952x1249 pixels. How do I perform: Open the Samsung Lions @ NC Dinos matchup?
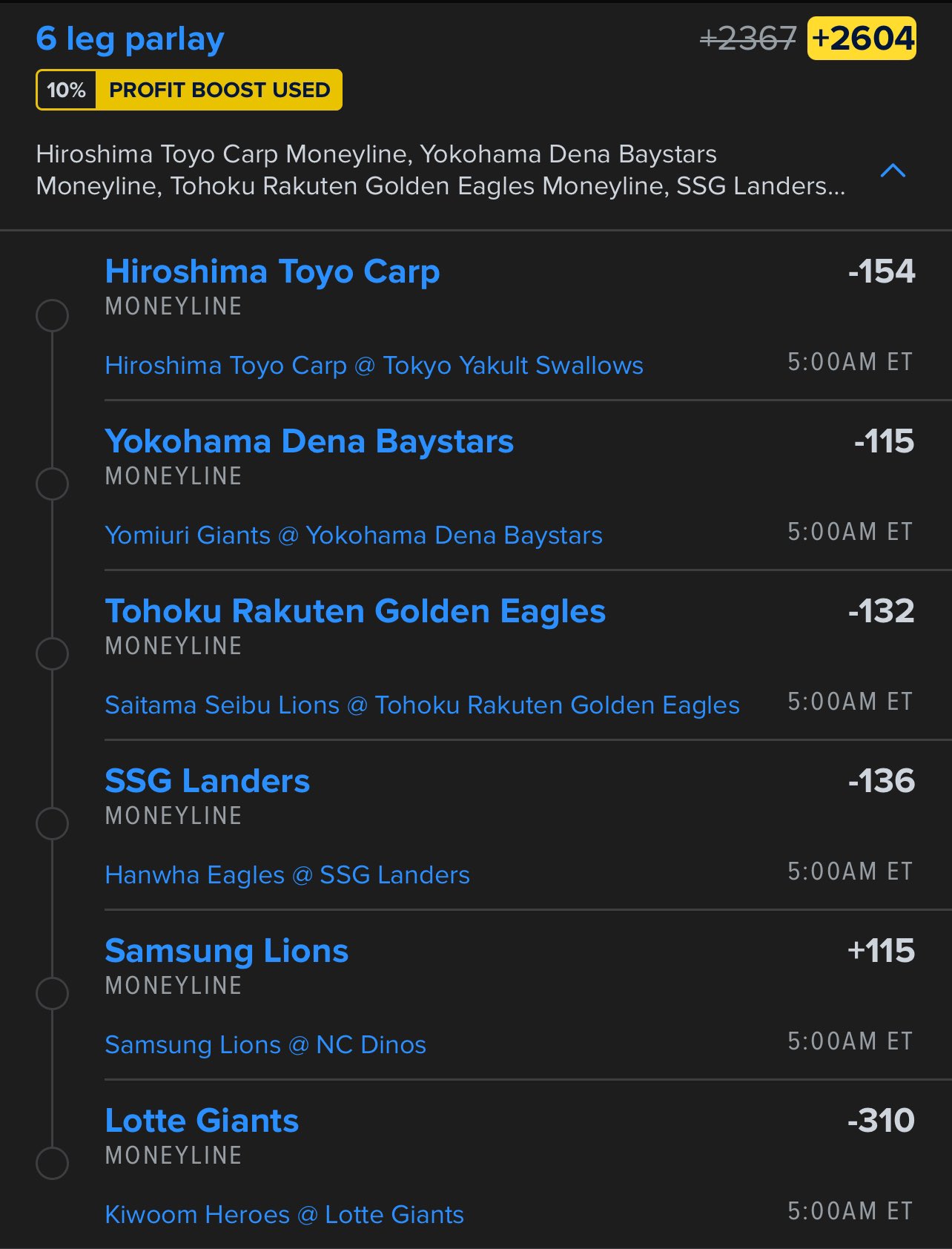click(265, 1045)
